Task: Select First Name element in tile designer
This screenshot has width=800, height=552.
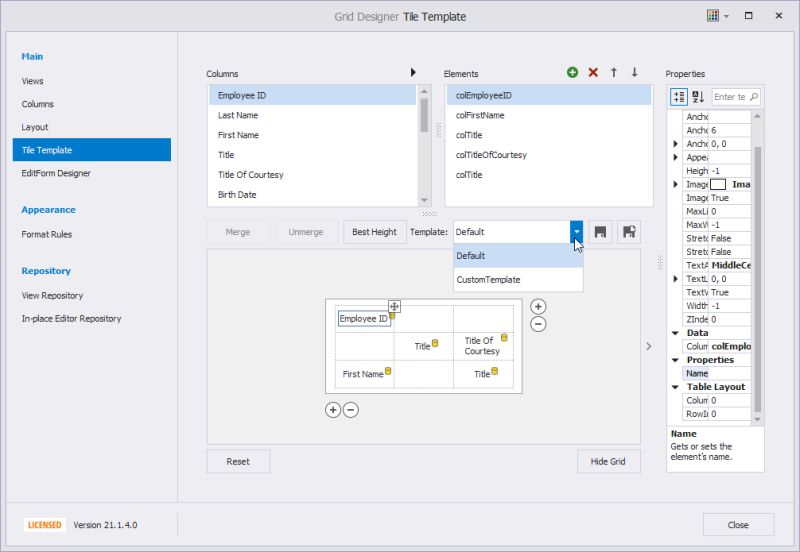Action: coord(363,374)
